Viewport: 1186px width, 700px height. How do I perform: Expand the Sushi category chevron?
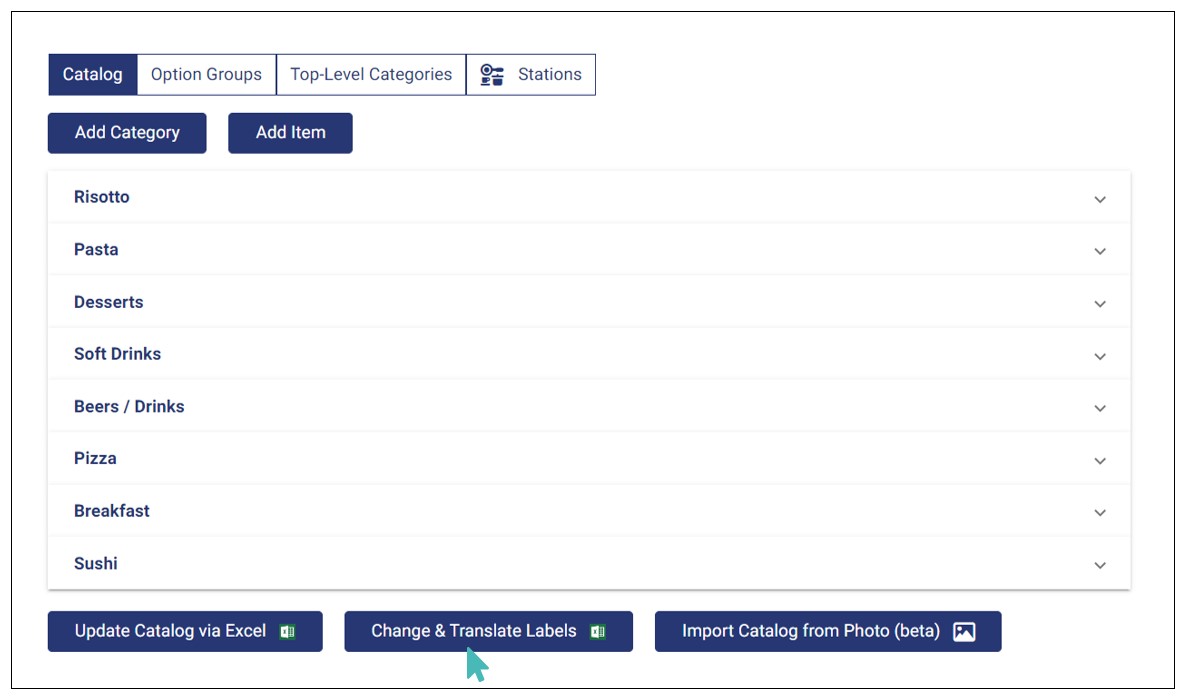click(x=1100, y=565)
